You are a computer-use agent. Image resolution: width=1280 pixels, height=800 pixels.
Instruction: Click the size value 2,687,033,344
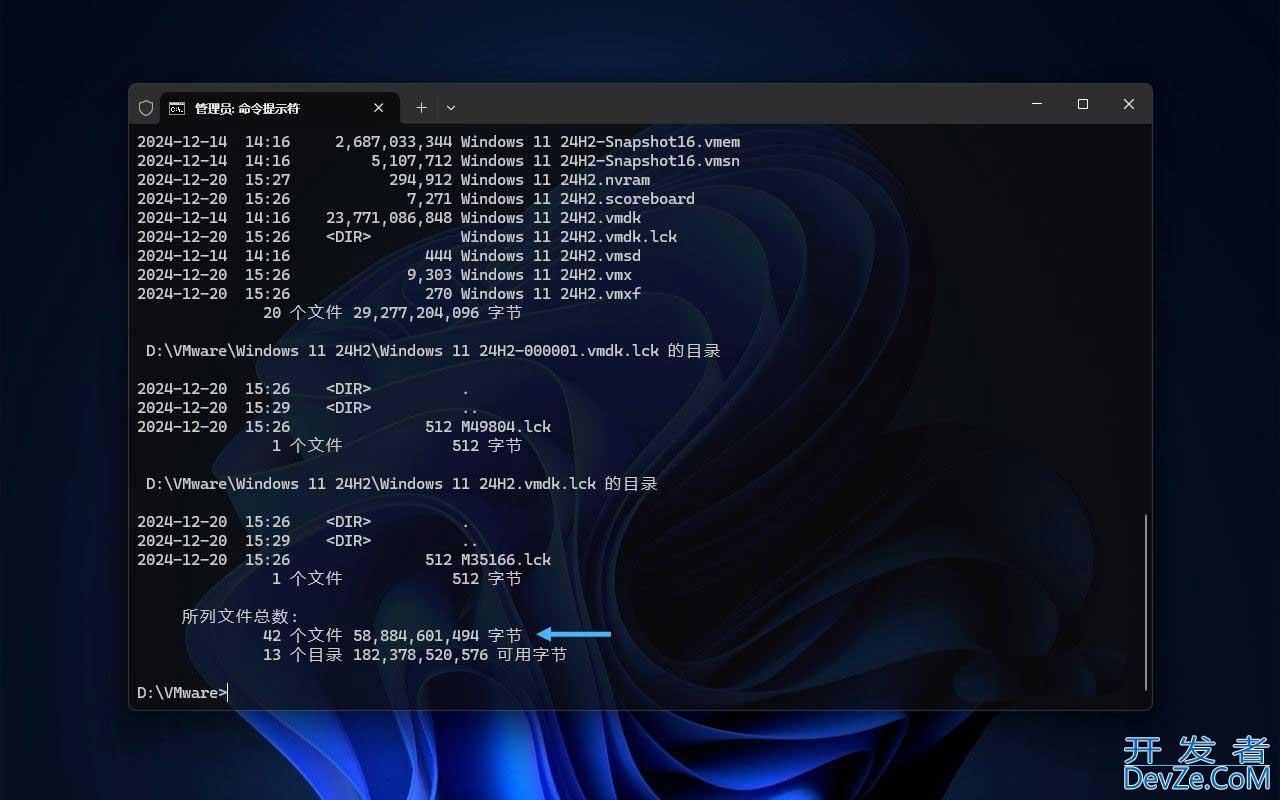coord(394,142)
